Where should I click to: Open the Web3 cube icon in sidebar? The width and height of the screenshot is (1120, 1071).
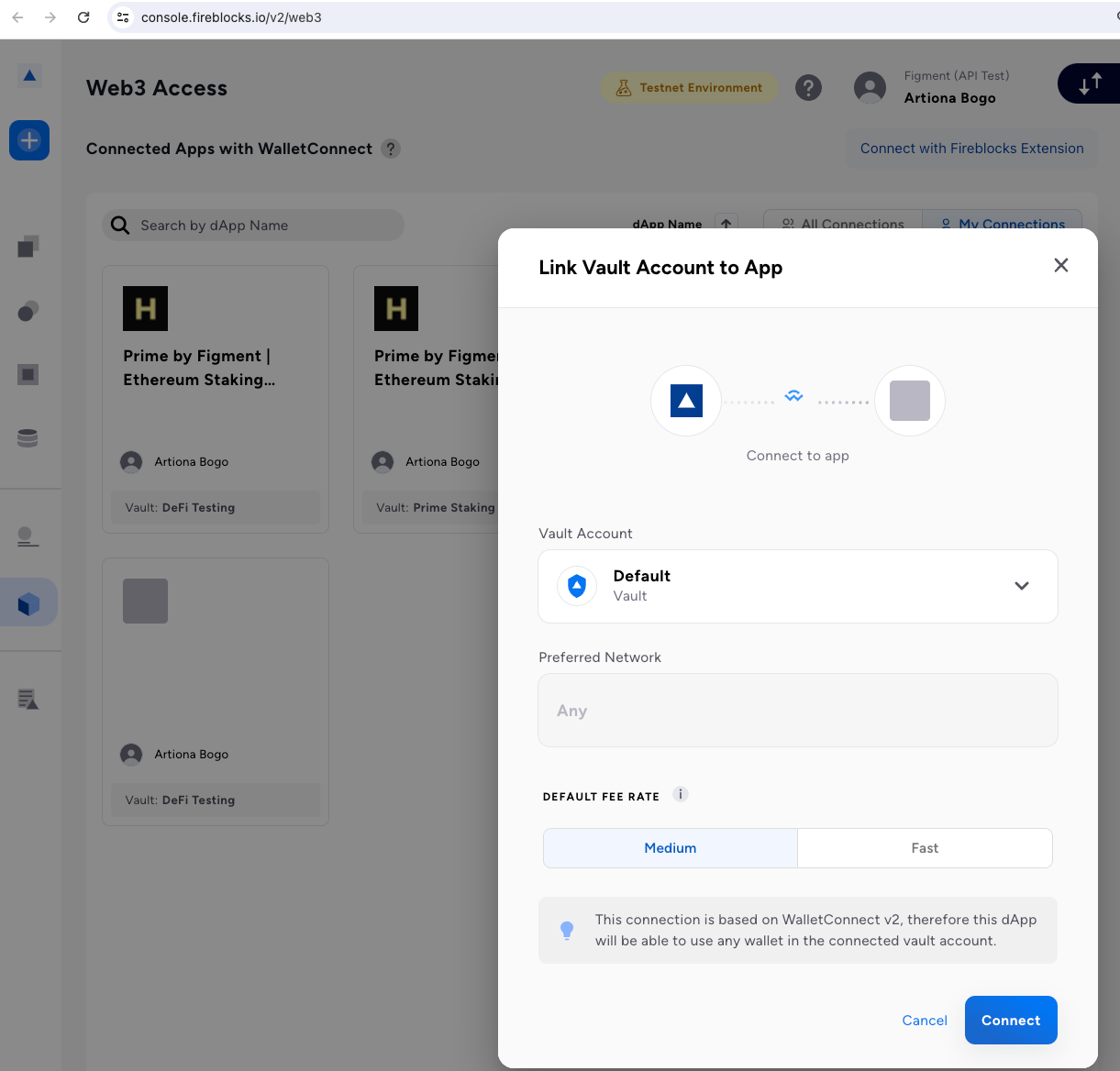28,603
